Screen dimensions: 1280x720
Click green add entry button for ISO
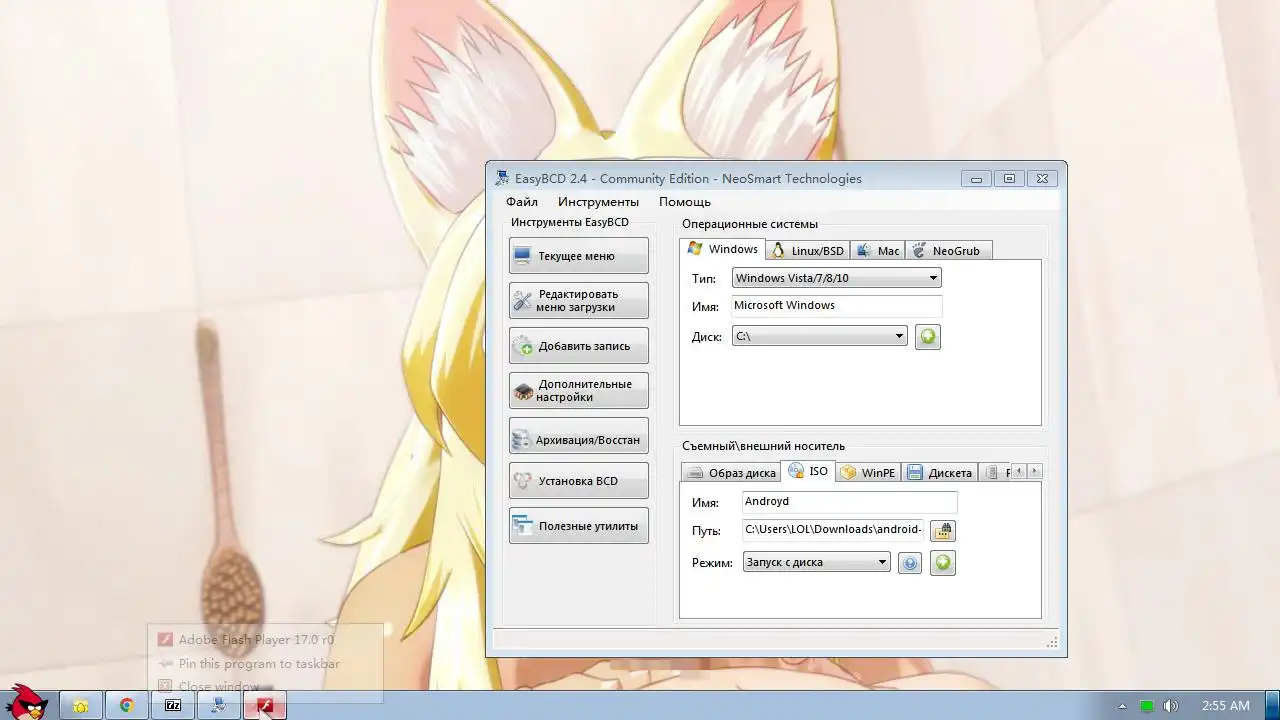click(x=942, y=563)
